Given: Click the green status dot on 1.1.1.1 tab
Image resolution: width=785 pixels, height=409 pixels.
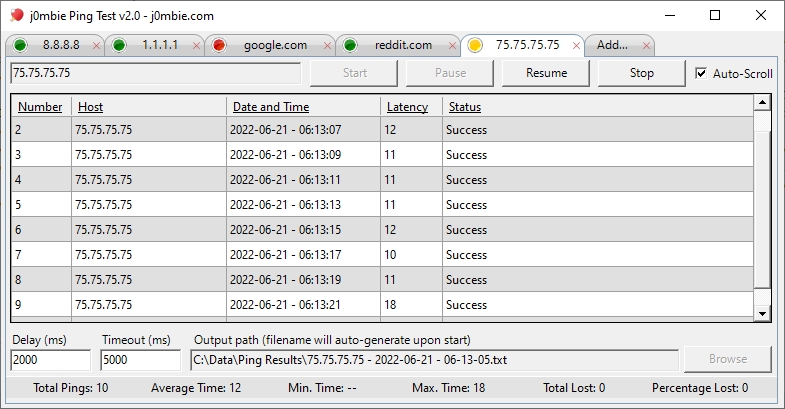Looking at the screenshot, I should (119, 46).
